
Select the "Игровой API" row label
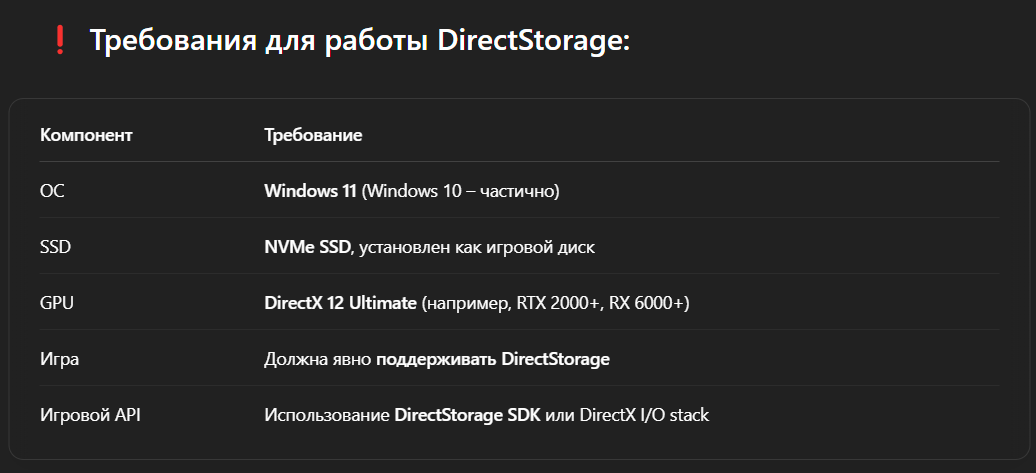(90, 414)
